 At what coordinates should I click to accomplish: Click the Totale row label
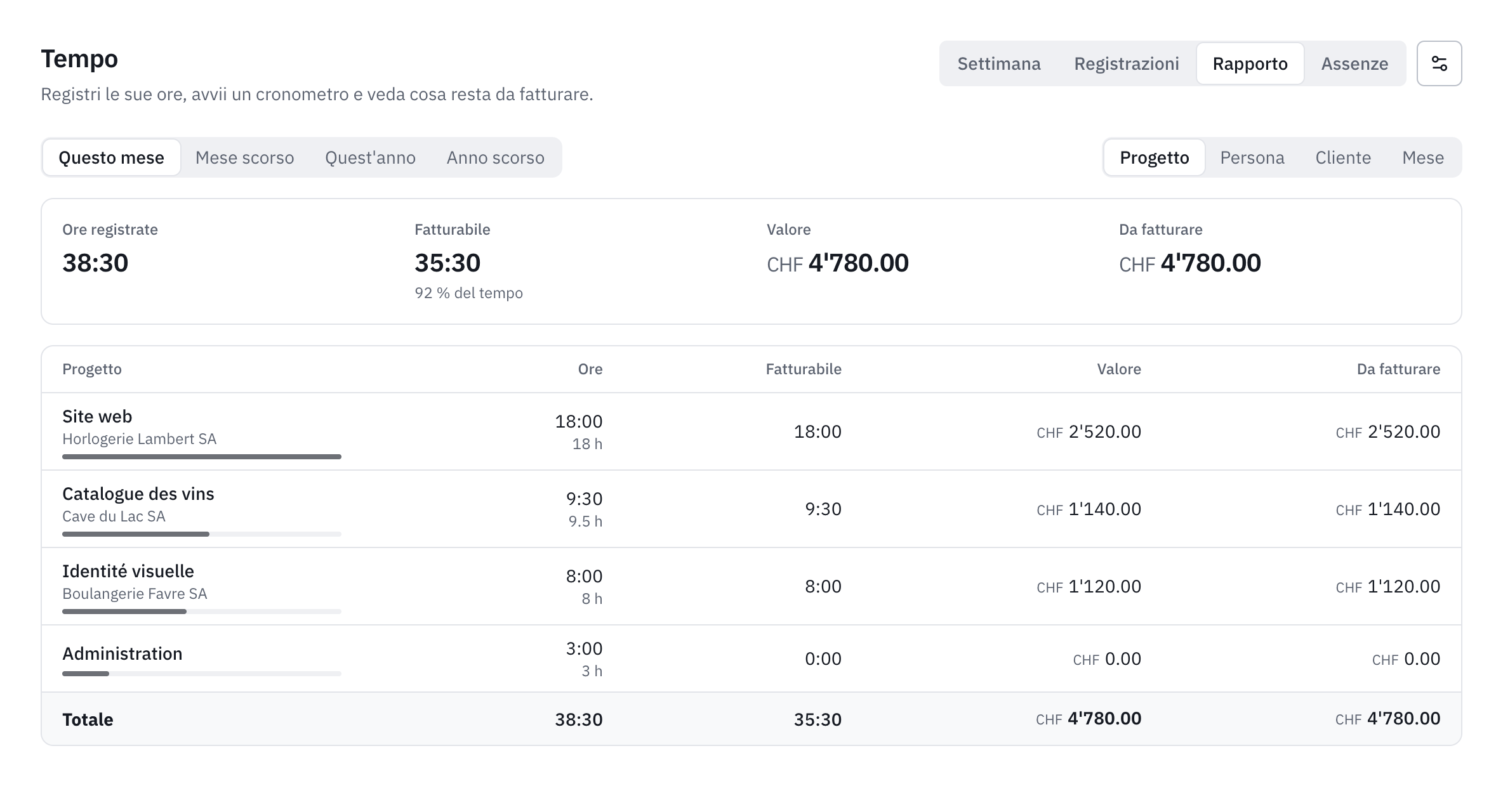click(x=88, y=719)
